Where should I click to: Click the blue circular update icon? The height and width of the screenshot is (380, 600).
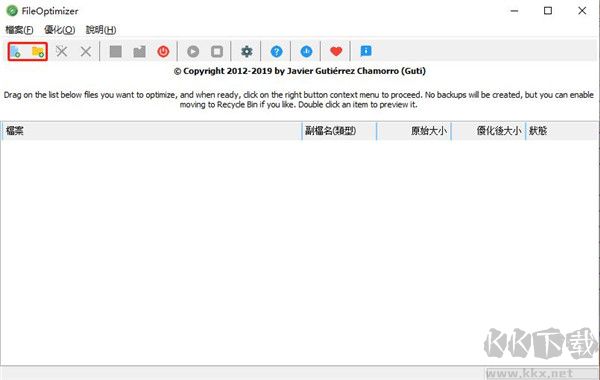click(x=306, y=51)
